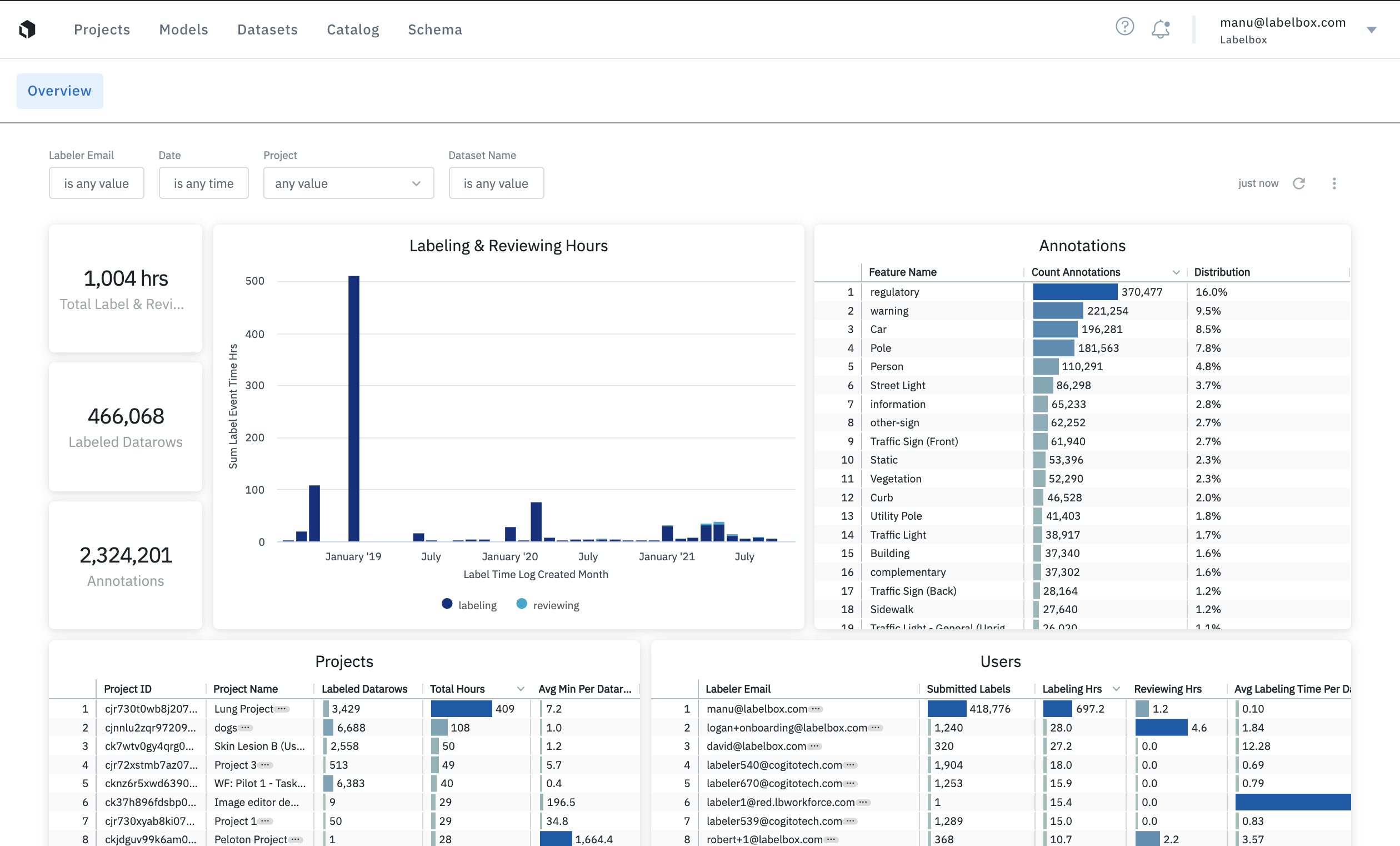Sort by Count Annotations column arrow
The width and height of the screenshot is (1400, 846).
point(1176,272)
